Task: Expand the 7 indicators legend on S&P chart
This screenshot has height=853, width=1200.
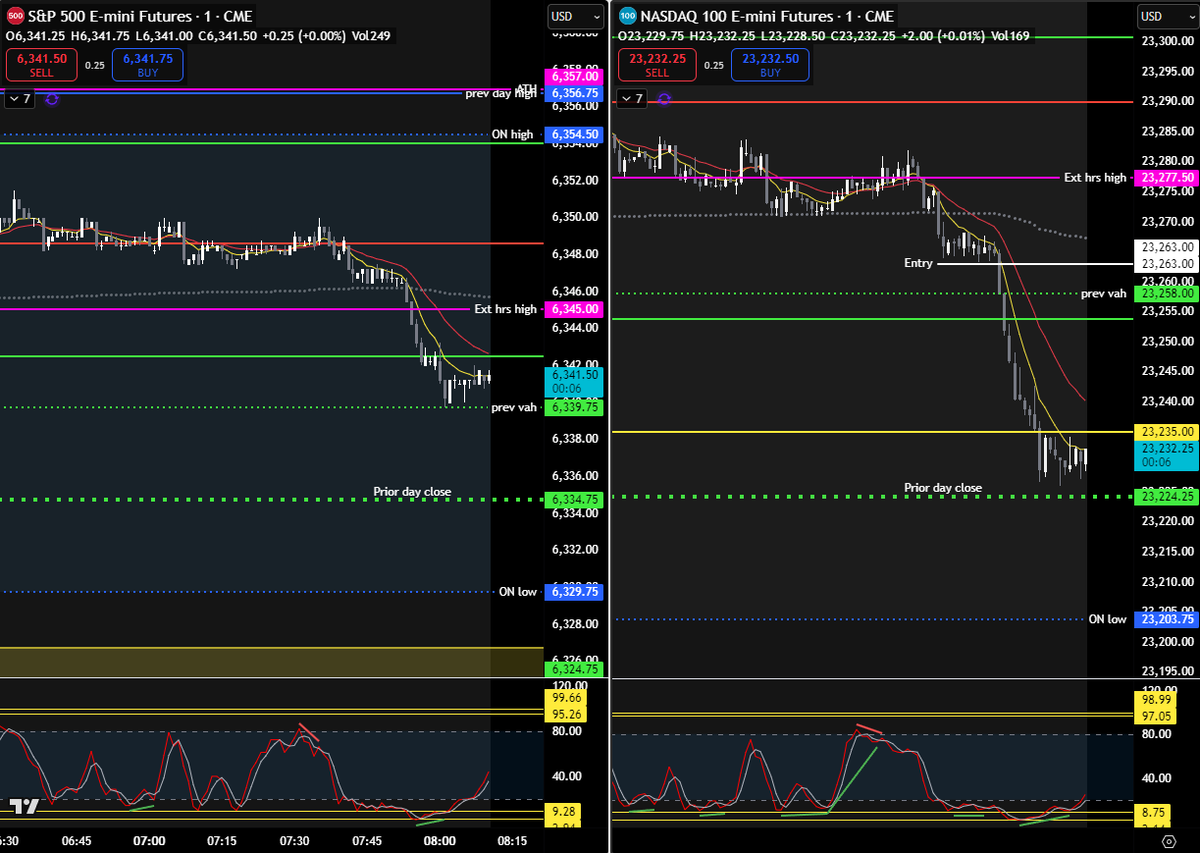Action: click(20, 99)
